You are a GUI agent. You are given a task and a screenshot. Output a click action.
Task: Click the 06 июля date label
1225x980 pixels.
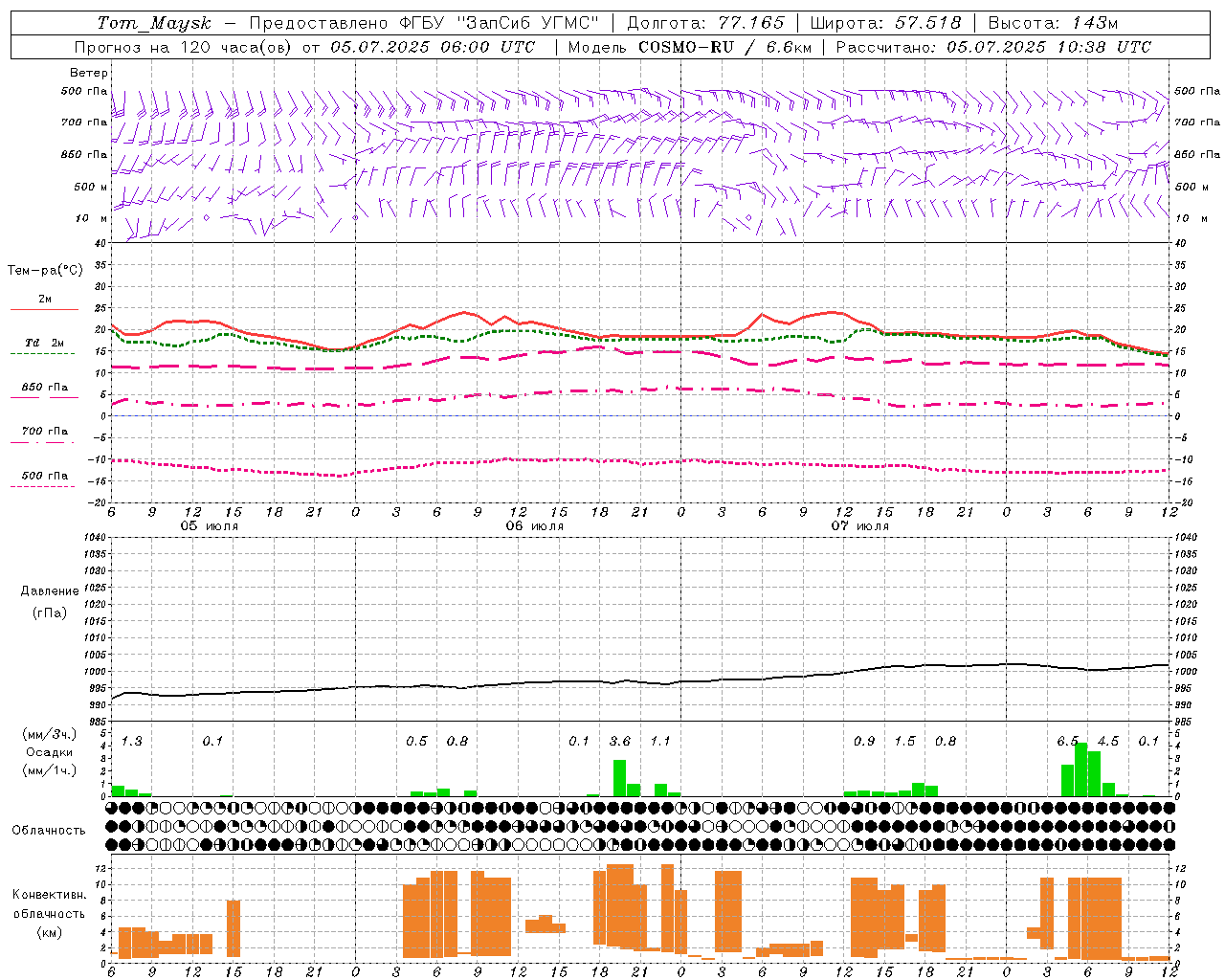pos(535,526)
